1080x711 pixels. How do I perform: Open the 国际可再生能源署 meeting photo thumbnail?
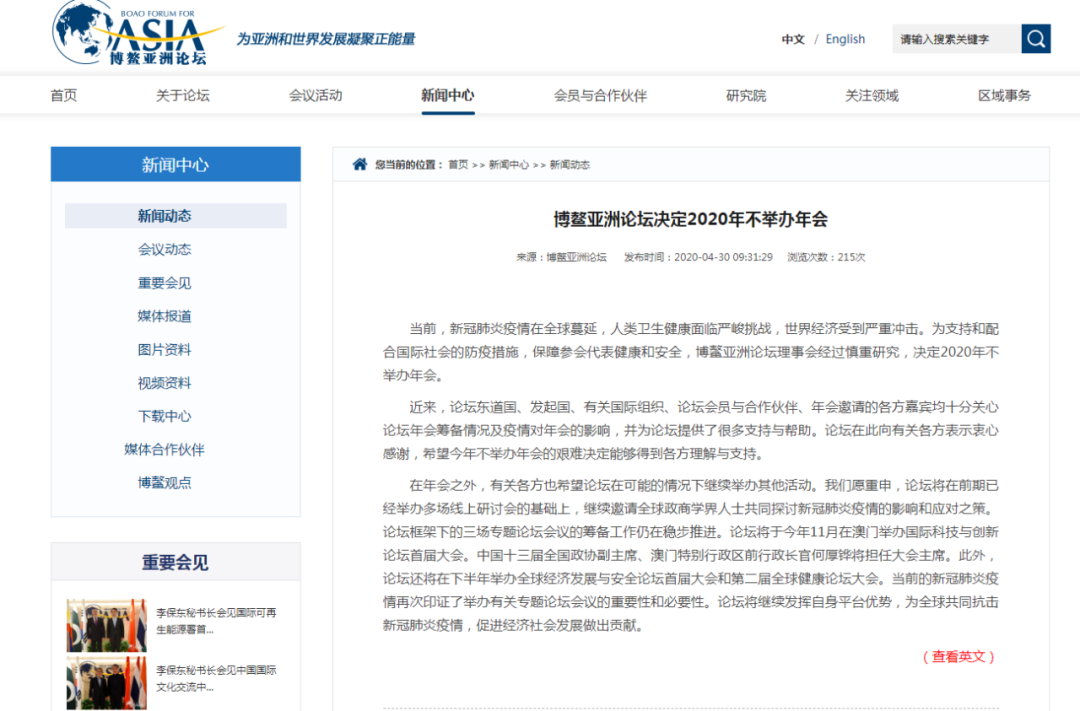(x=107, y=625)
